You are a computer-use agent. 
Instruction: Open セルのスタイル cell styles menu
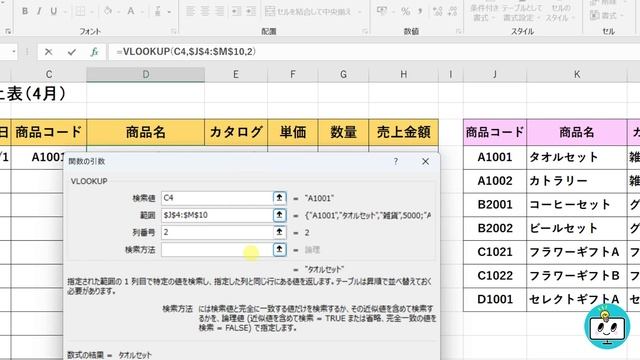561,12
